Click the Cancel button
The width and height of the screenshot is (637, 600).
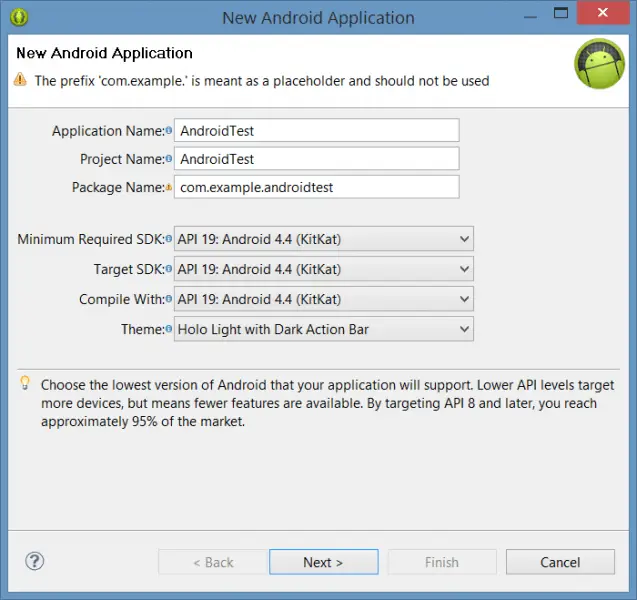click(560, 562)
